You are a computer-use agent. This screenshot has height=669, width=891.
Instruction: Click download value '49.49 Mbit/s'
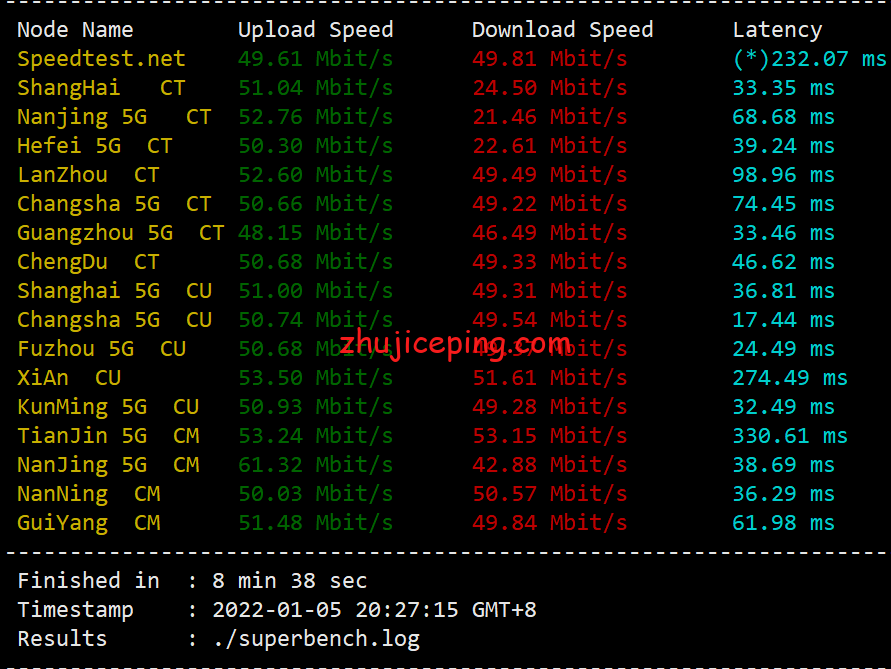coord(549,174)
